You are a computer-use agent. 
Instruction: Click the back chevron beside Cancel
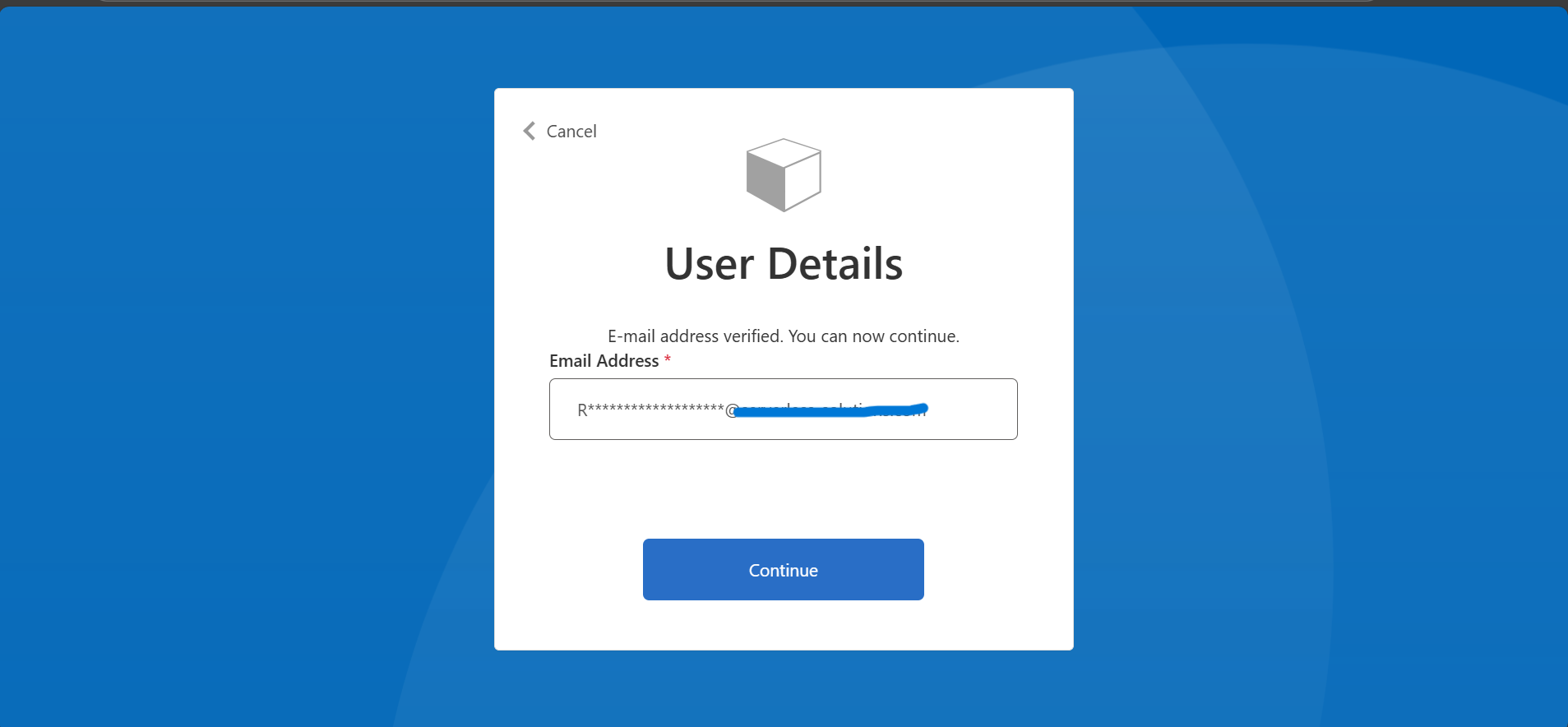[530, 132]
